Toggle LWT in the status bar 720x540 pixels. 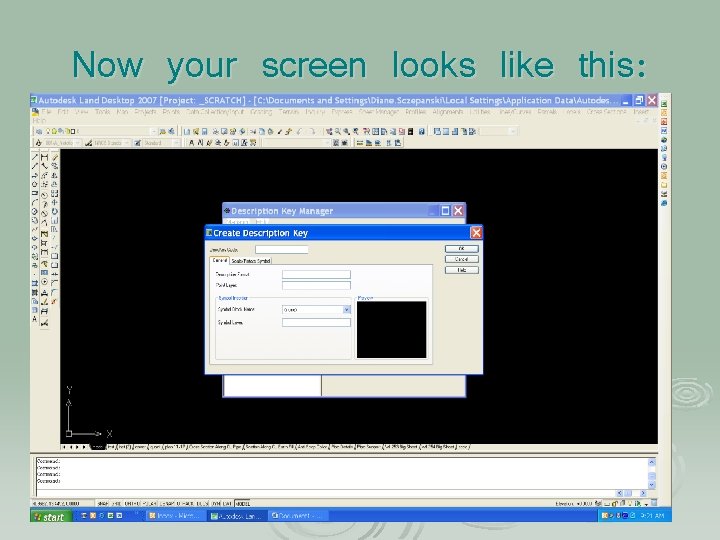tap(227, 503)
